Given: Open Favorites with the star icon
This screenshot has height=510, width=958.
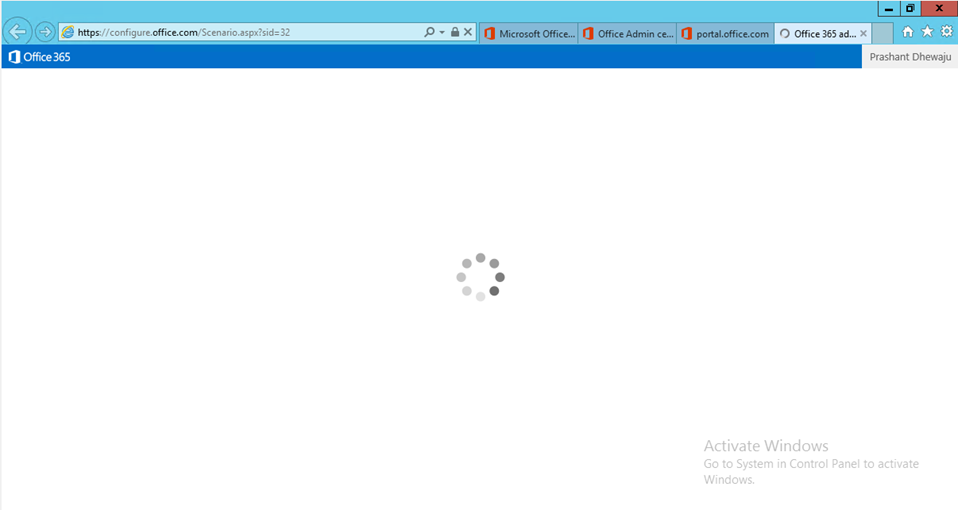Looking at the screenshot, I should click(927, 32).
